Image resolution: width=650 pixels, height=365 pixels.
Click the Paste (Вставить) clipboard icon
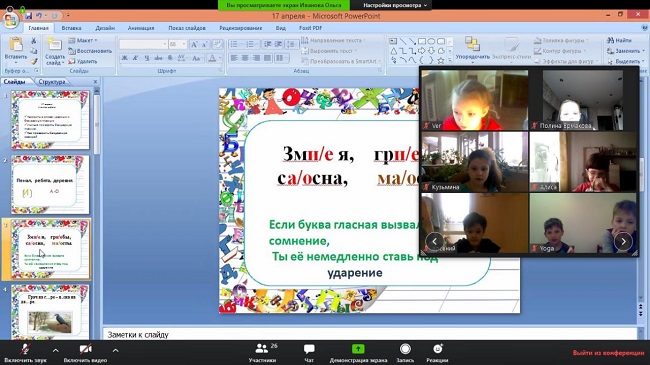click(16, 45)
